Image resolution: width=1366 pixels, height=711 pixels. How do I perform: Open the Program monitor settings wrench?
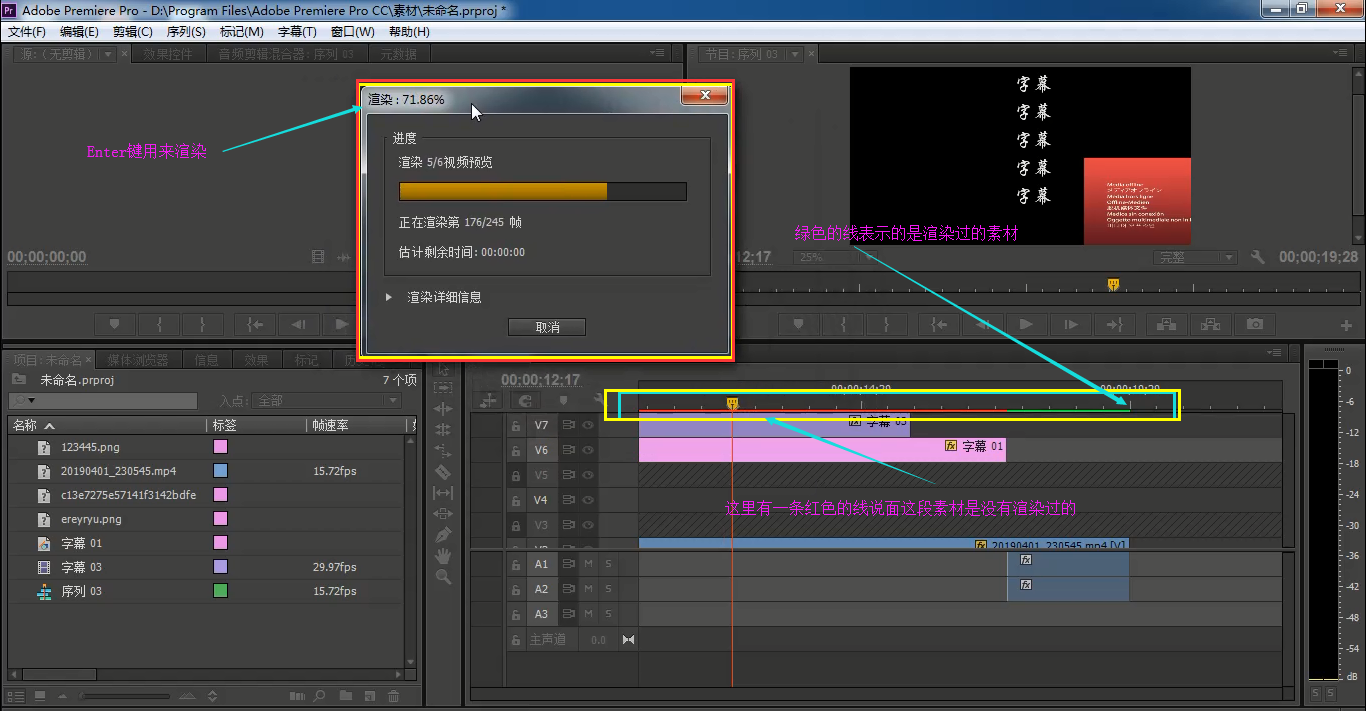coord(1258,257)
